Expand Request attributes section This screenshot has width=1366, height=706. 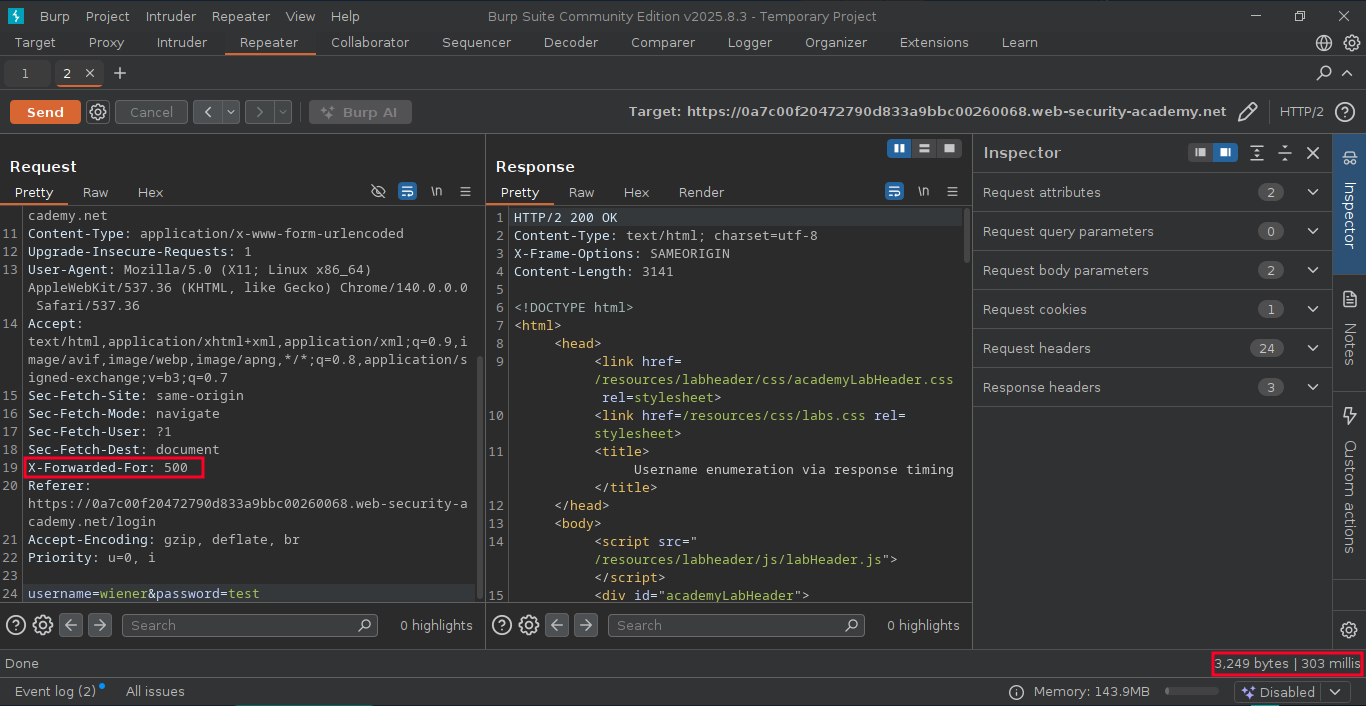(1313, 192)
